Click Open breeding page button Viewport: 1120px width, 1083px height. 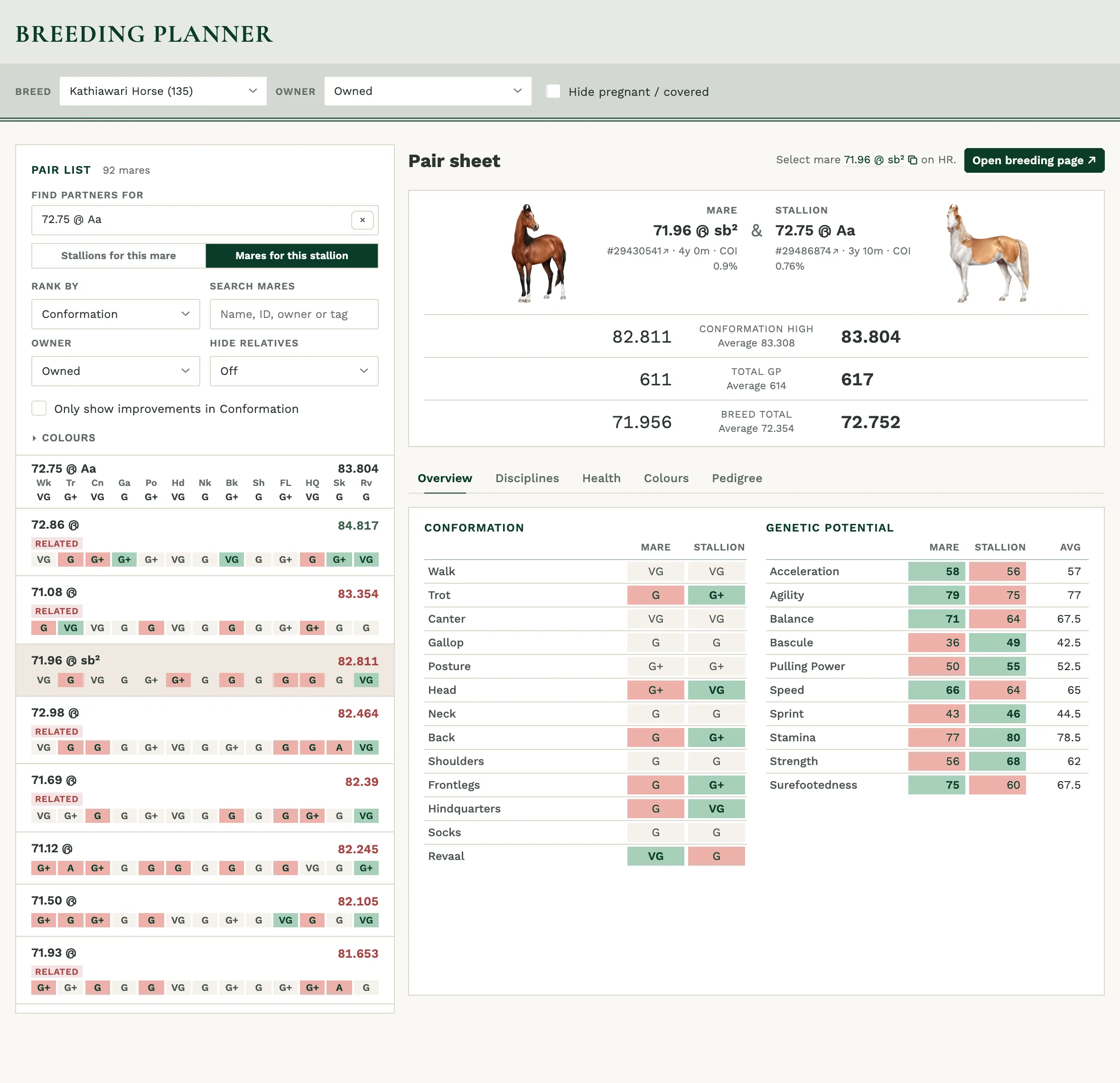point(1034,160)
